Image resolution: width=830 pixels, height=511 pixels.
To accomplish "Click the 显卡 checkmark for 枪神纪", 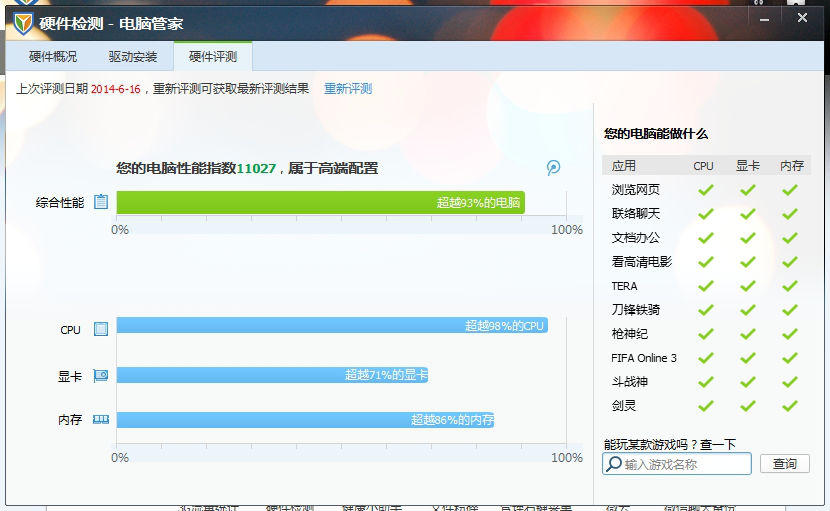I will coord(748,334).
